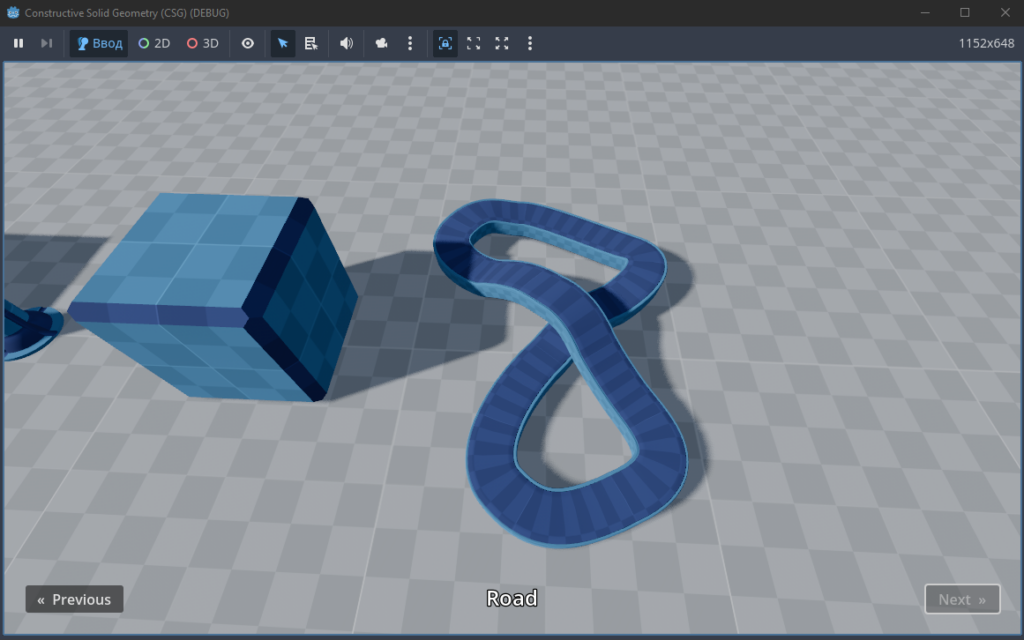Screen dimensions: 1024x640
Task: Advance to the next frame
Action: pos(46,43)
